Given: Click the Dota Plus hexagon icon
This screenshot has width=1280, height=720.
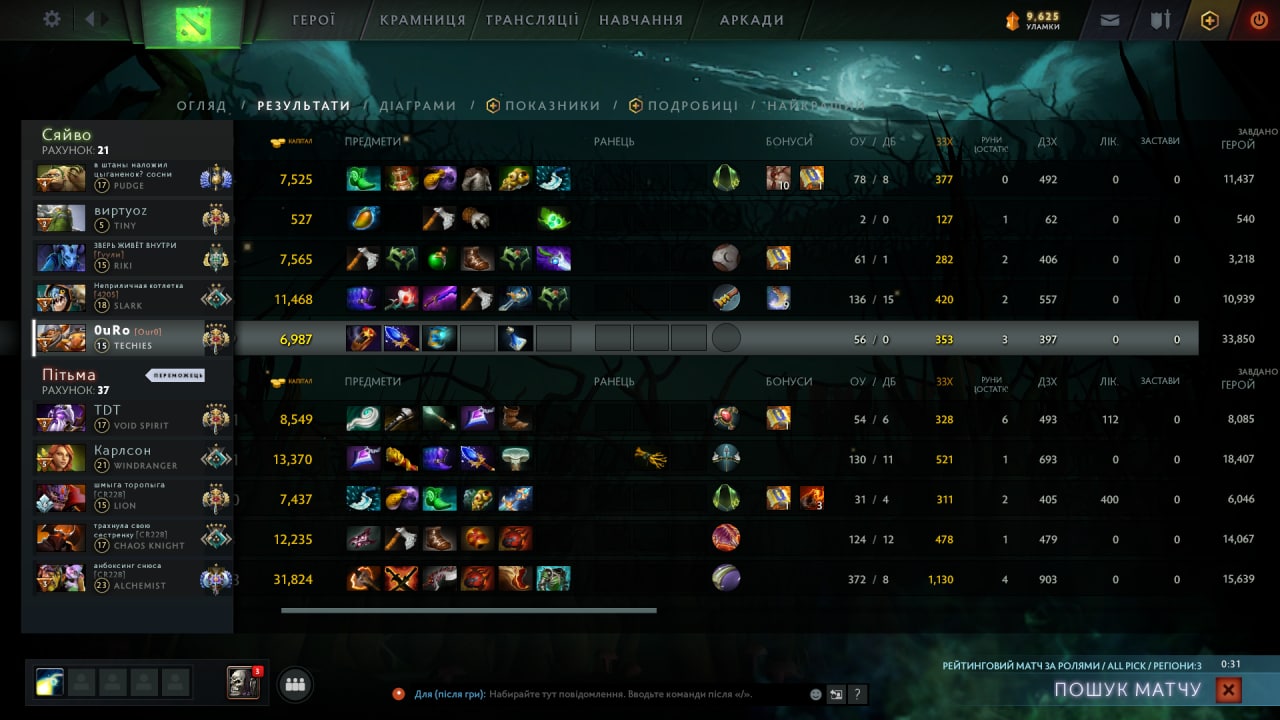Looking at the screenshot, I should [x=1210, y=20].
